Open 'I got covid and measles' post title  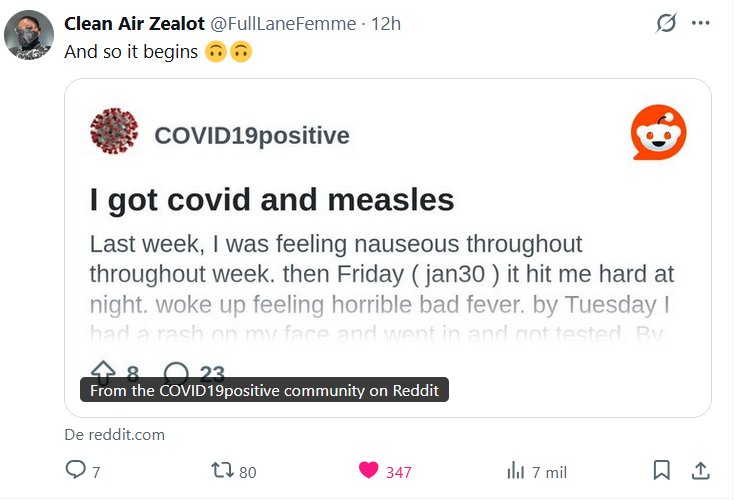(272, 199)
